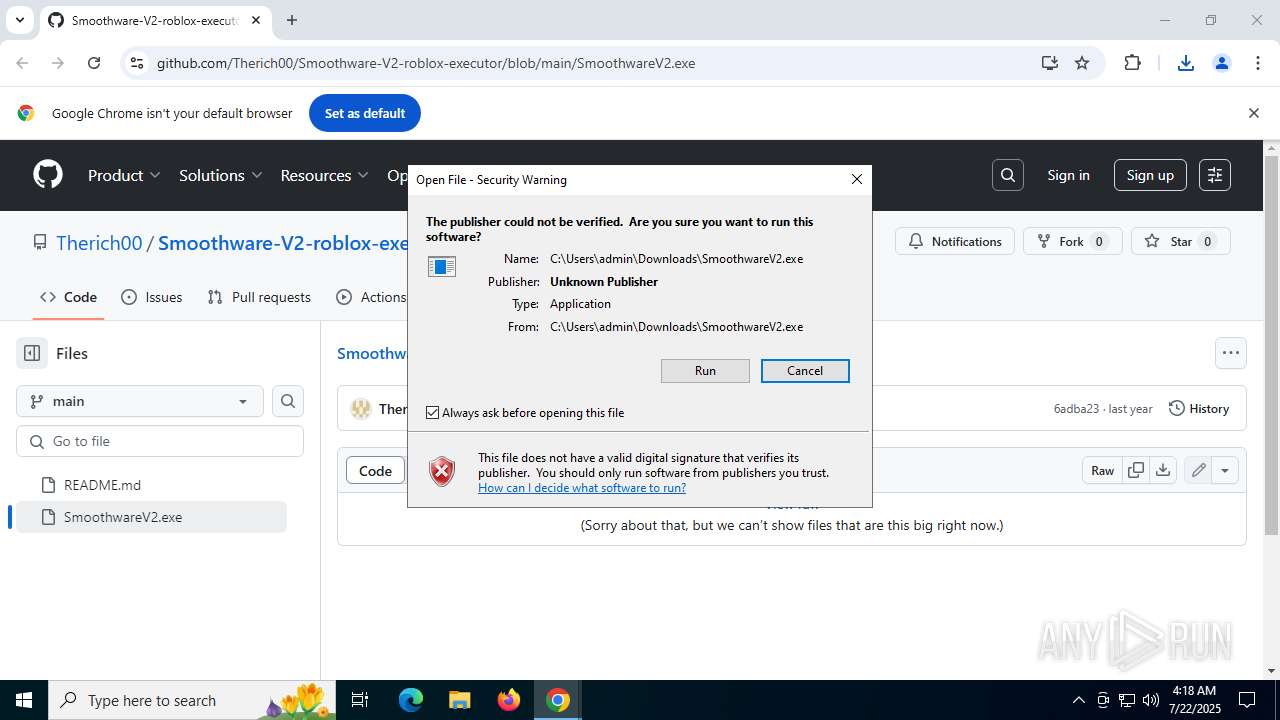Cancel the security warning dialog
This screenshot has width=1280, height=720.
pos(805,370)
